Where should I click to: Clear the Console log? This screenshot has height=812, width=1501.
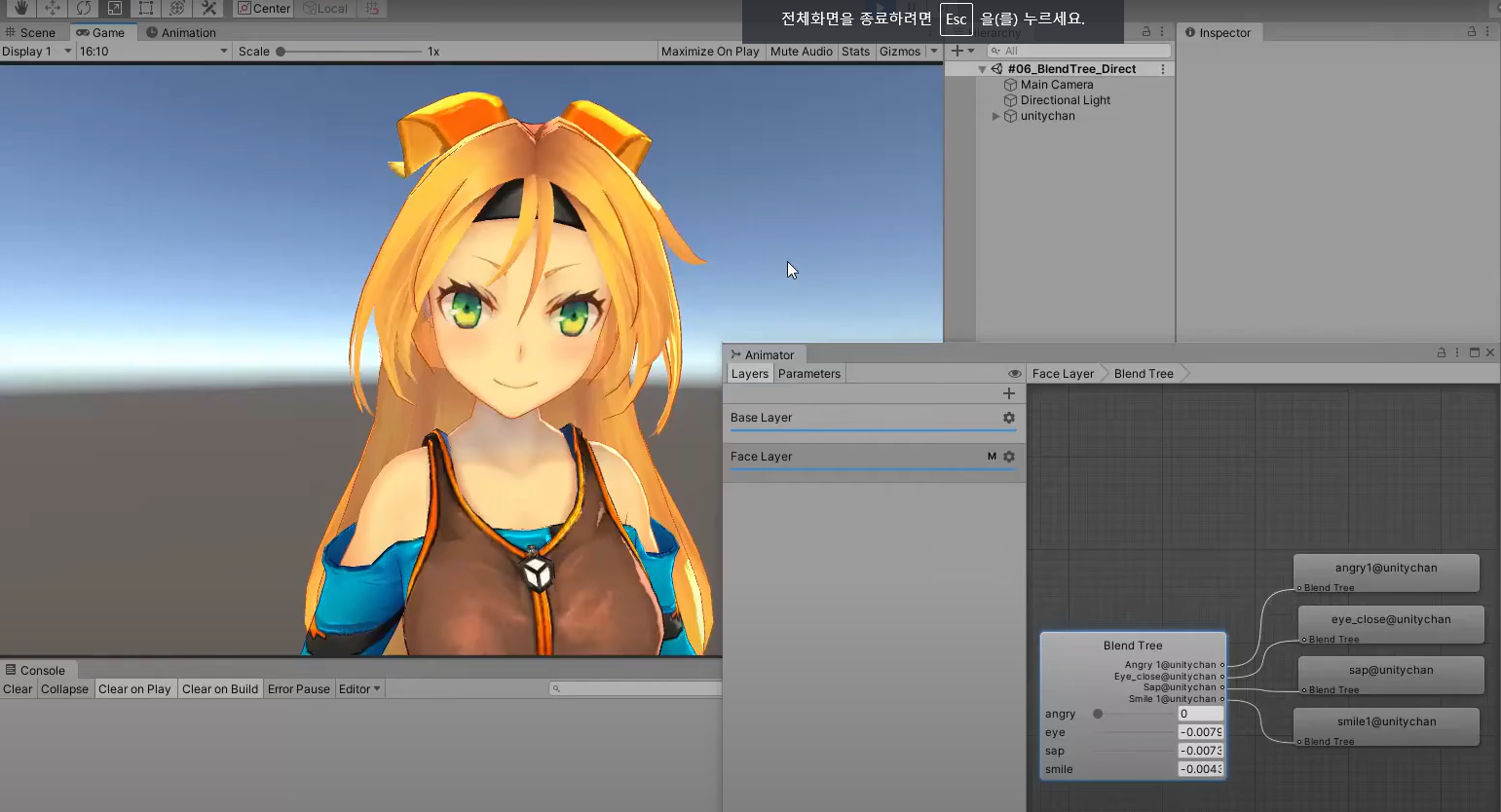18,689
